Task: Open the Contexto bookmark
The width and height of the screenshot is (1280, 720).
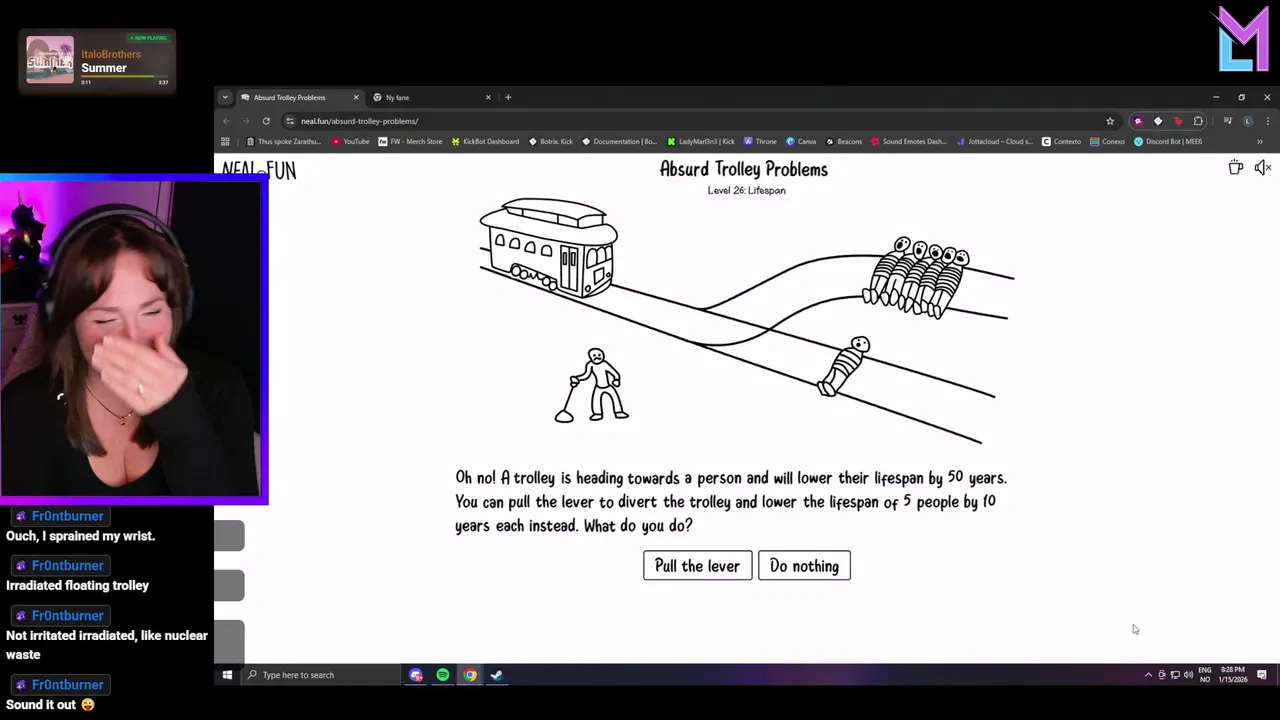Action: pyautogui.click(x=1062, y=141)
